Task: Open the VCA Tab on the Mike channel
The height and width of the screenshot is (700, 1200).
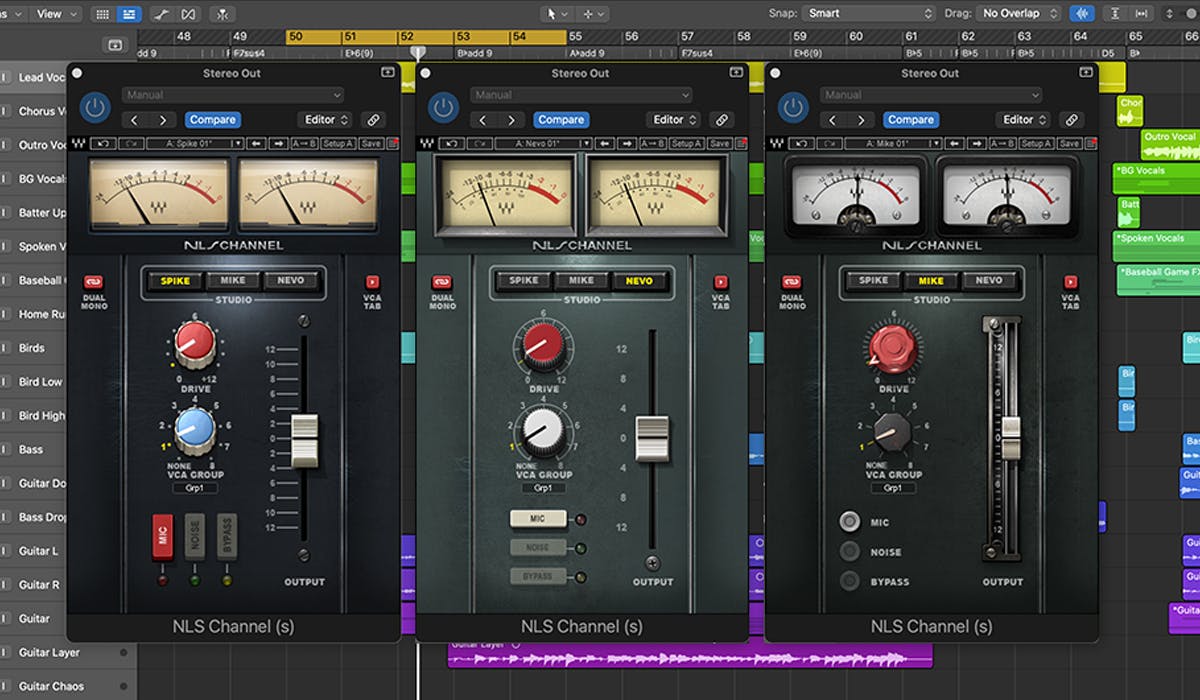Action: [1071, 283]
